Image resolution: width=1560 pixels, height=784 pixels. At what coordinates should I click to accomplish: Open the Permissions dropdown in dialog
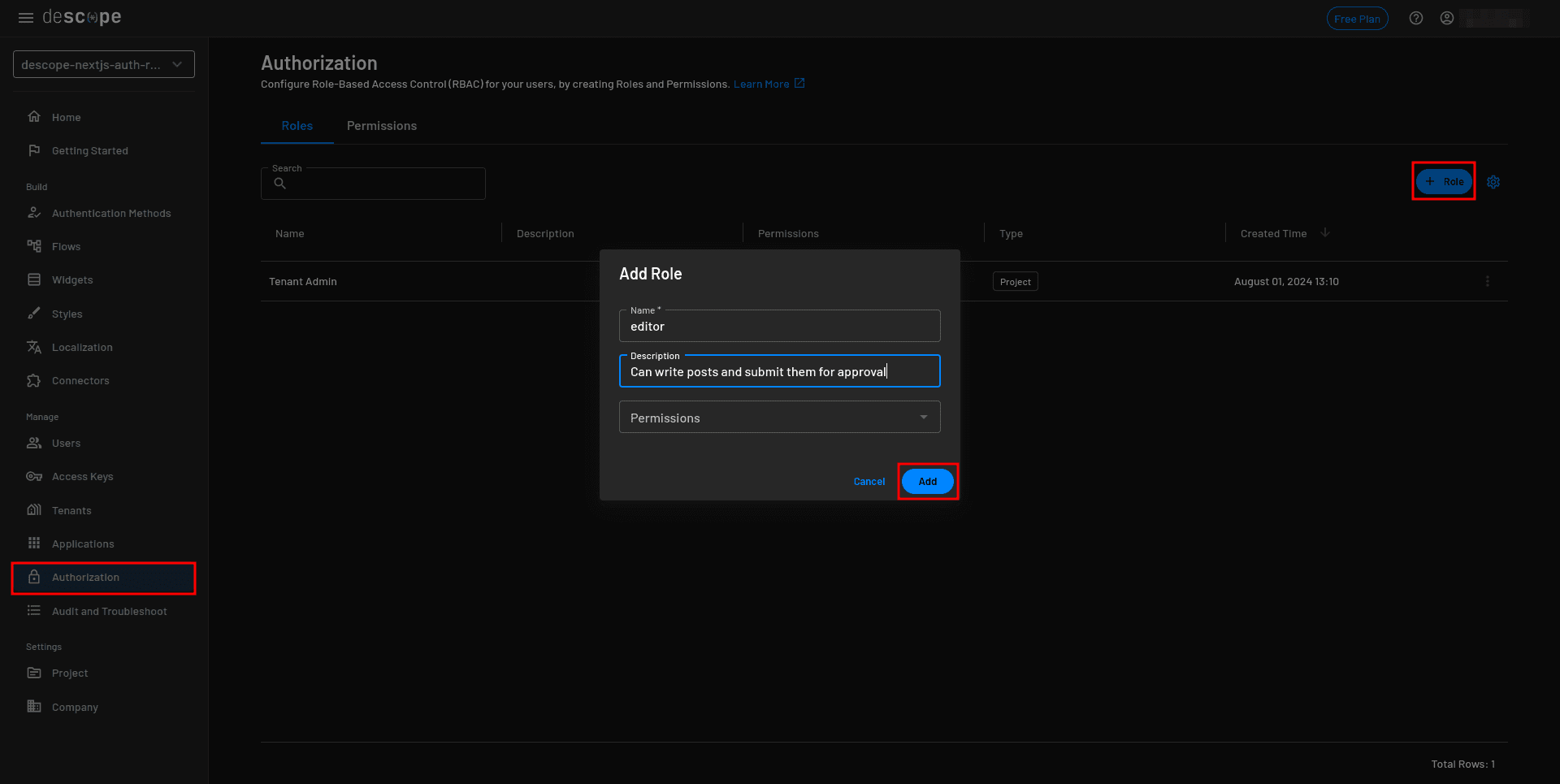click(x=779, y=418)
